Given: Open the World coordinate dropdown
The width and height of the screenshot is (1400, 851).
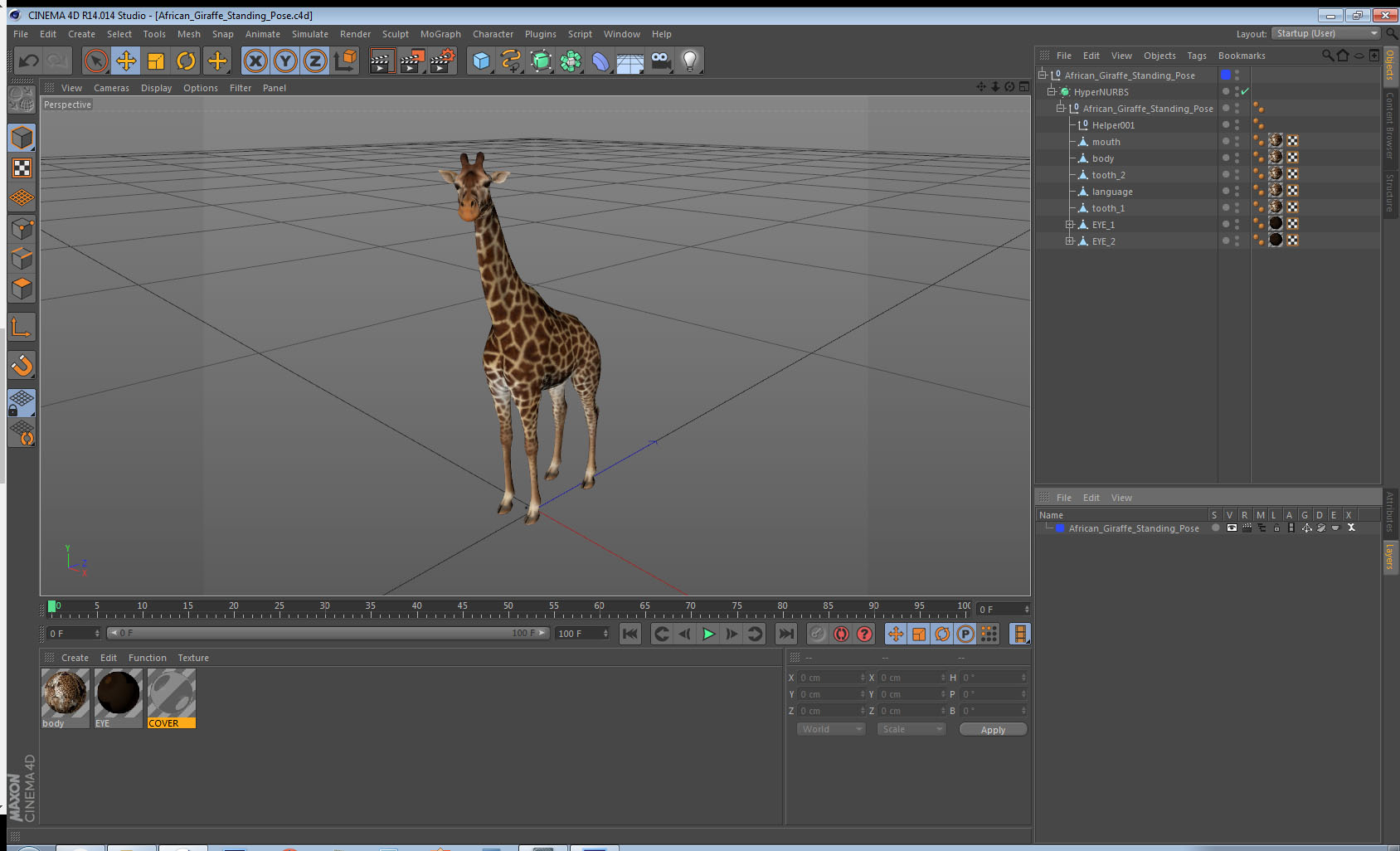Looking at the screenshot, I should click(x=831, y=729).
